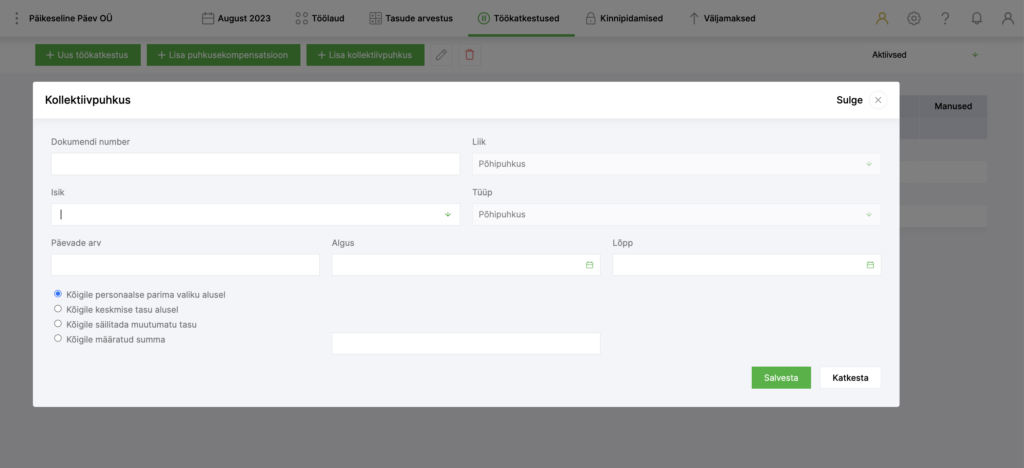Click the määratud summa amount field
The image size is (1024, 468).
[466, 343]
